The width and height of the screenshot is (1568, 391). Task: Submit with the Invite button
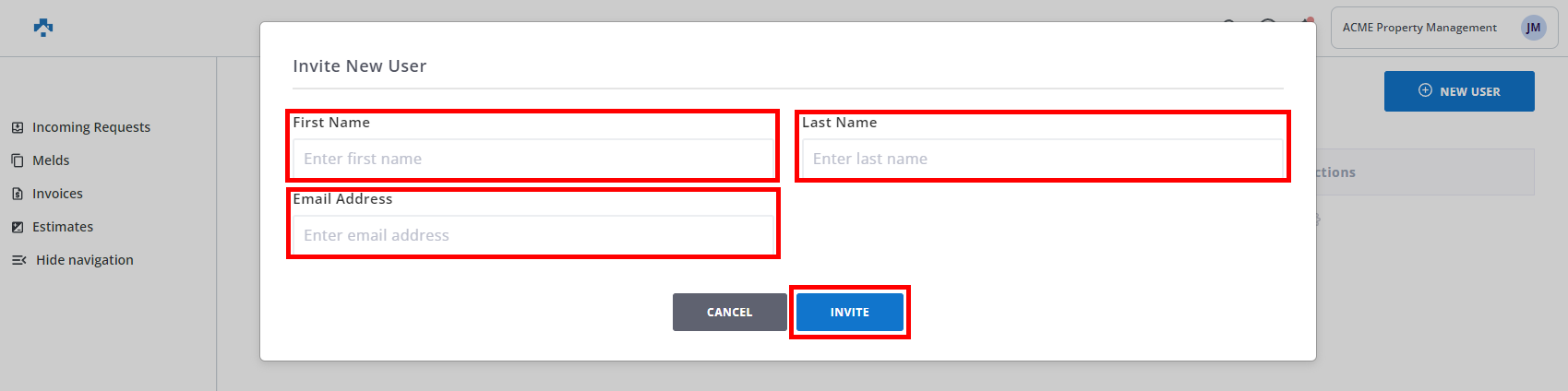849,313
